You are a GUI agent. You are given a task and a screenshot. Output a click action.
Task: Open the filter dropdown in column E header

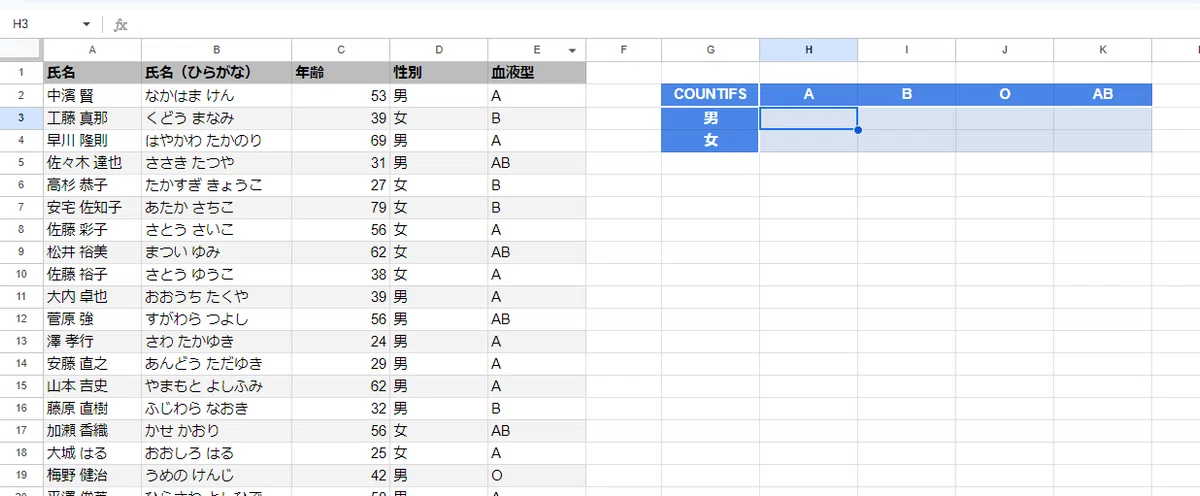coord(572,50)
